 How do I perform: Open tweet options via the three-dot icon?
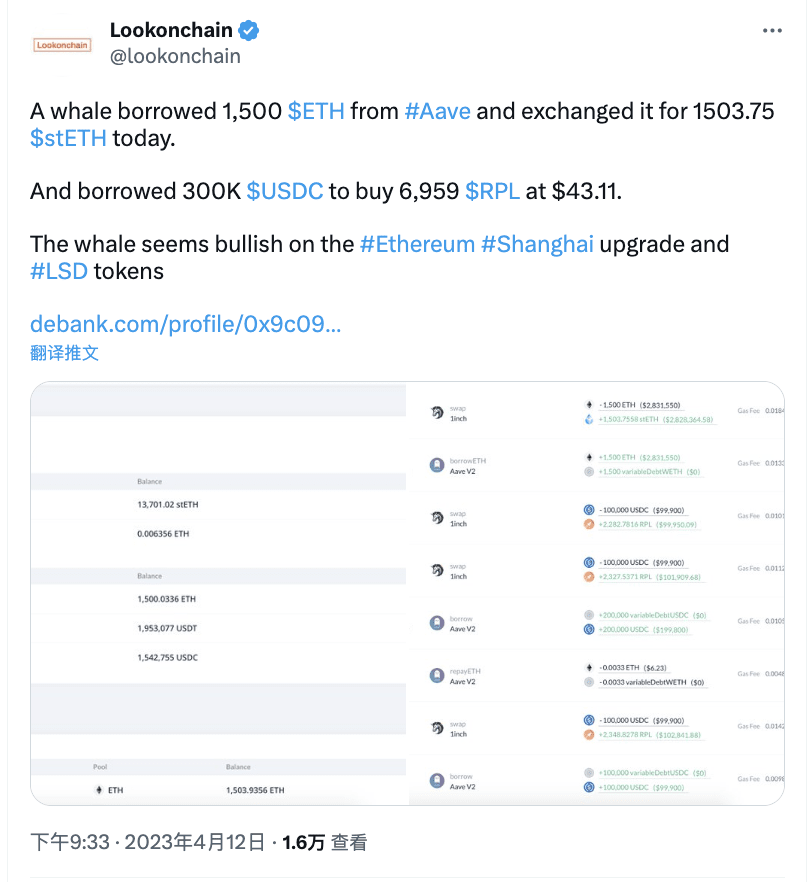(x=771, y=30)
